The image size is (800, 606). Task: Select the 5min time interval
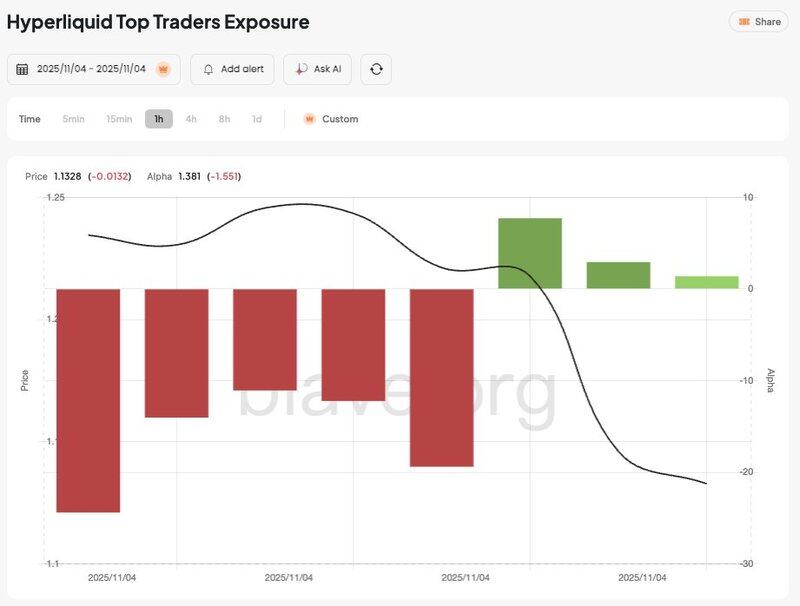(73, 119)
